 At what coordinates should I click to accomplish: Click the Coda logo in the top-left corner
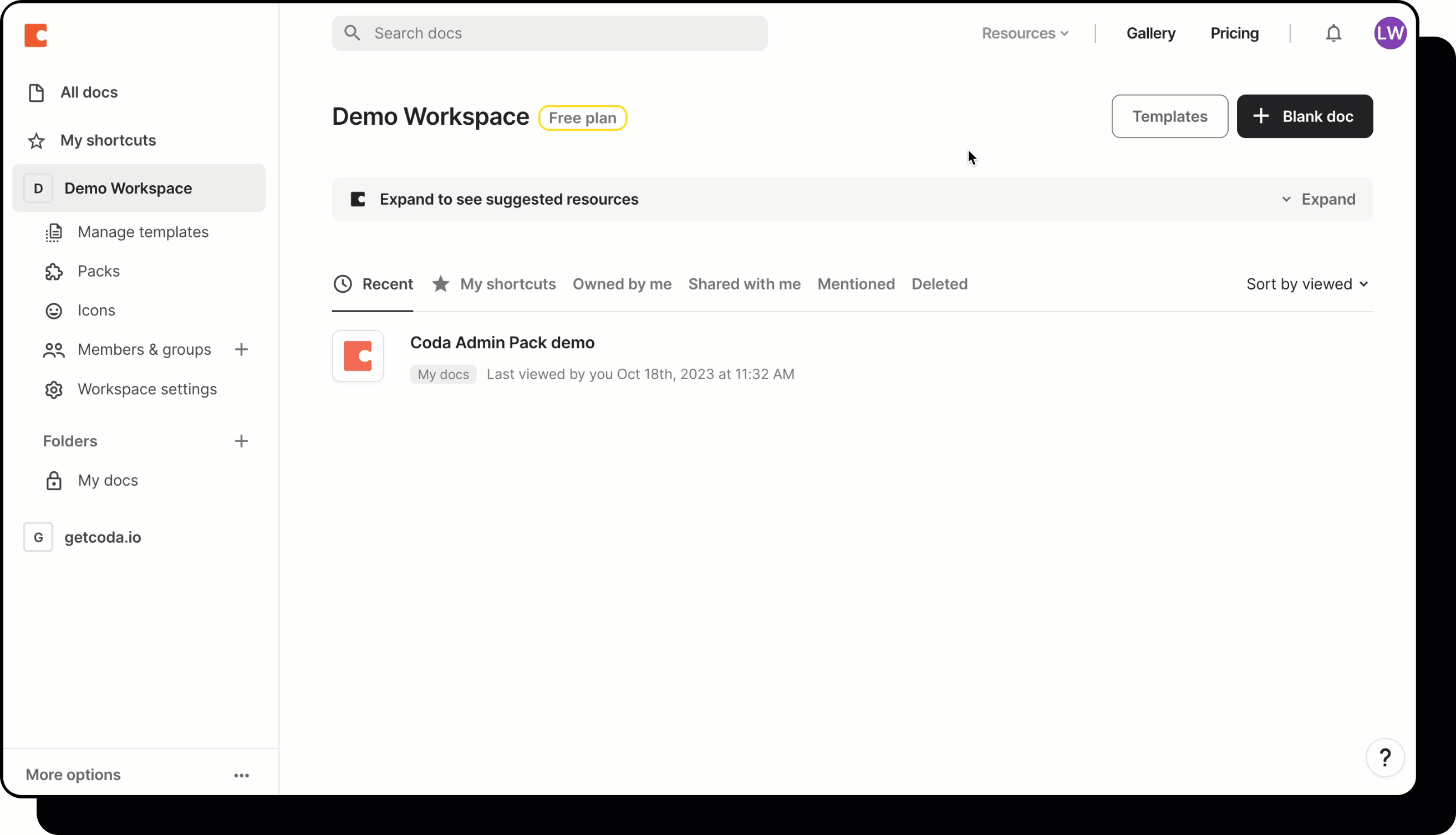point(35,34)
